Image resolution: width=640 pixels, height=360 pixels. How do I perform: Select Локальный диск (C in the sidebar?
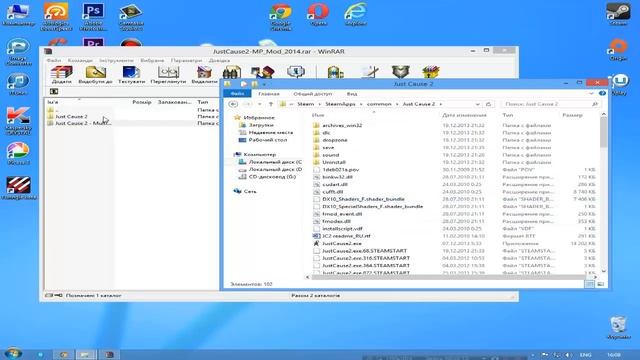click(275, 162)
